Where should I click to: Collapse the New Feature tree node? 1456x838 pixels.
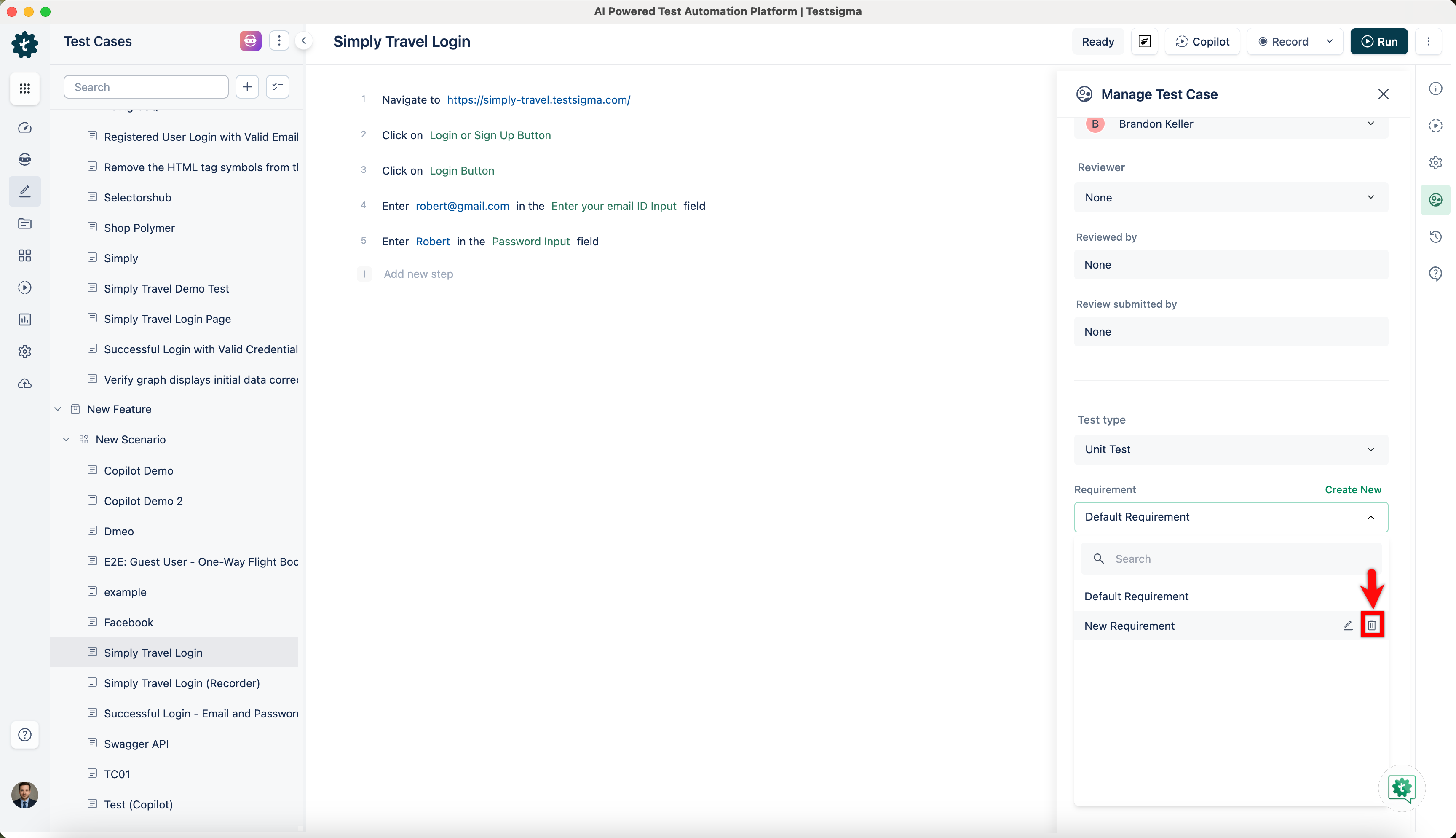(x=58, y=409)
